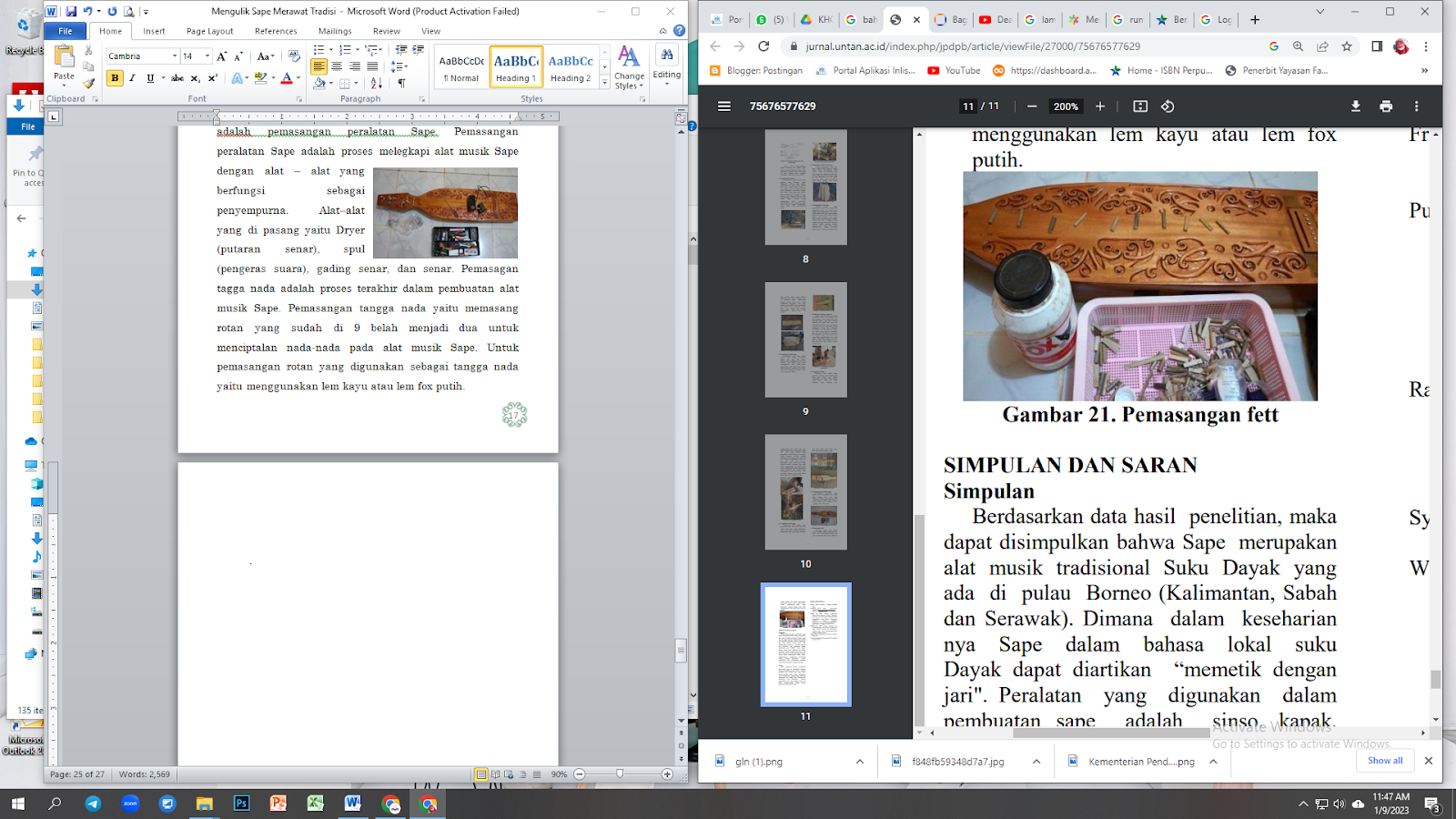The width and height of the screenshot is (1456, 819).
Task: Expand the Styles gallery More arrow
Action: click(x=604, y=83)
